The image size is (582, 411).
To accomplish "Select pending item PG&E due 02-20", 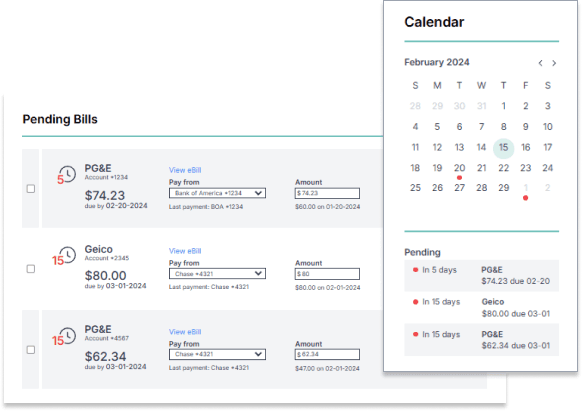I will pyautogui.click(x=481, y=275).
